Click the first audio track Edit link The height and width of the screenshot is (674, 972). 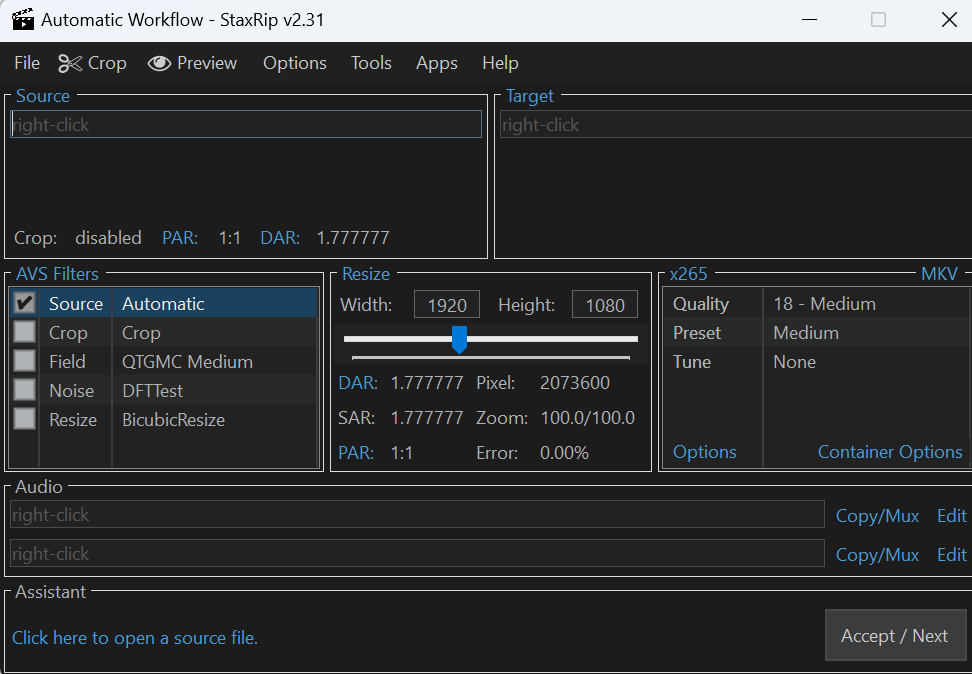pos(951,516)
